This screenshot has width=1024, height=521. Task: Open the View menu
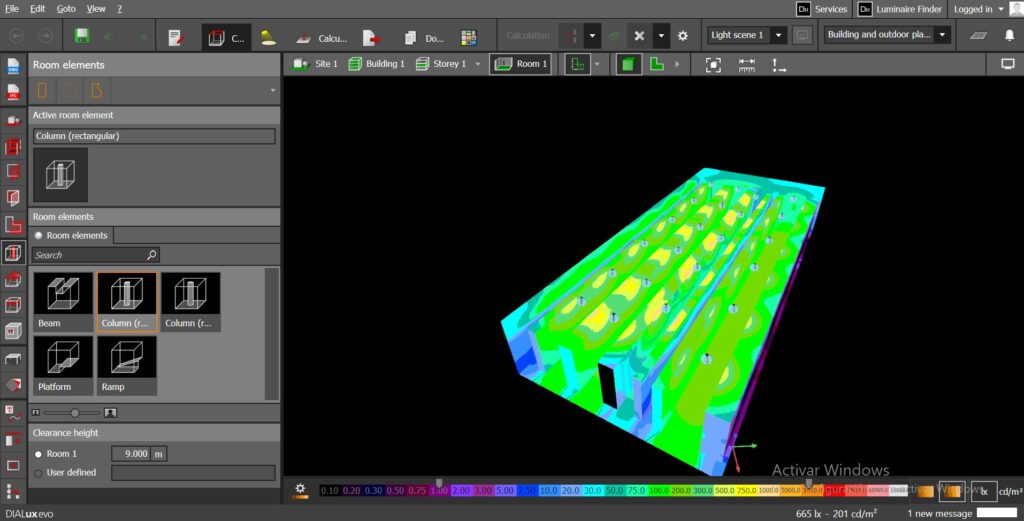tap(96, 8)
